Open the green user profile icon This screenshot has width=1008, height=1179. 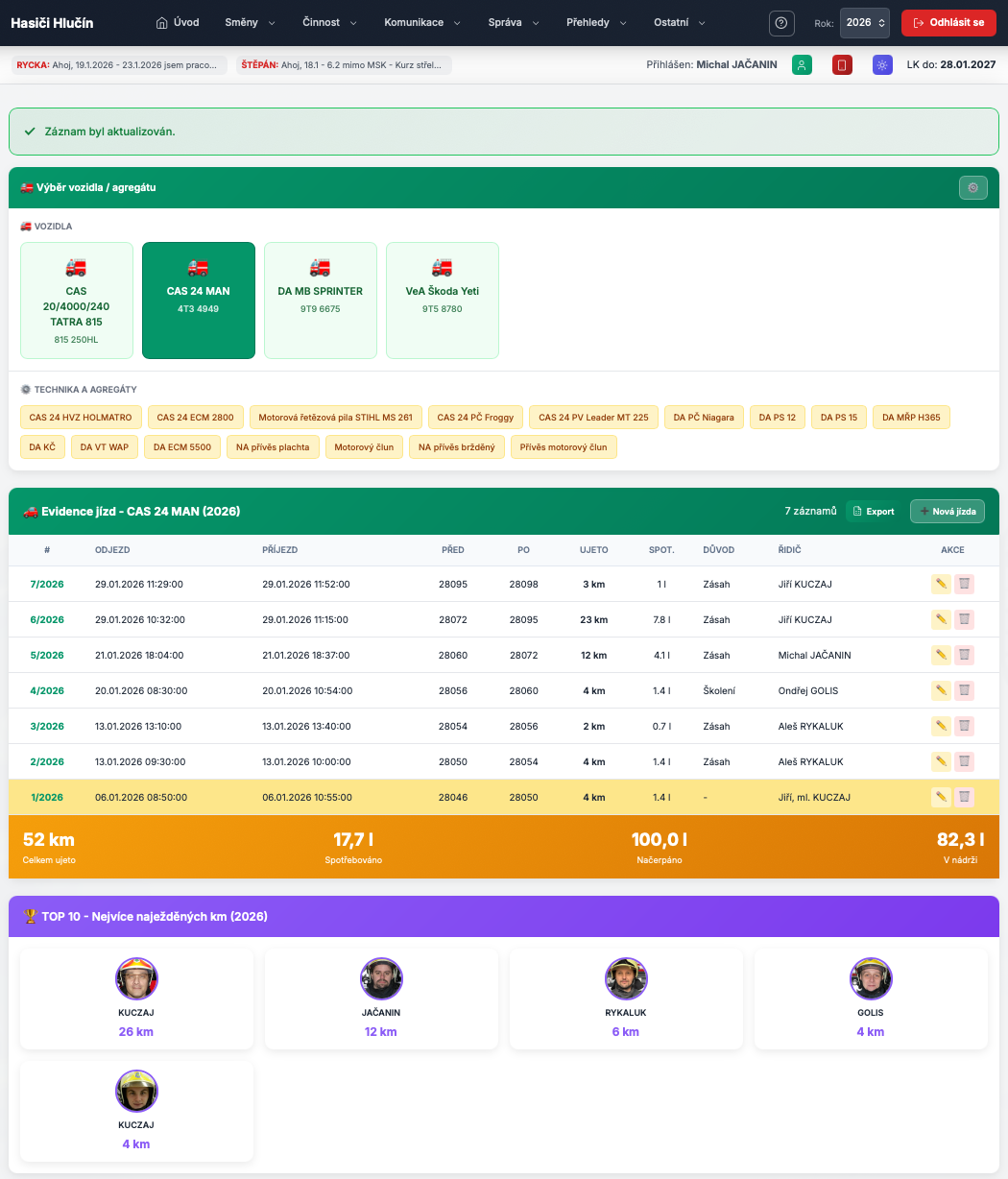802,65
